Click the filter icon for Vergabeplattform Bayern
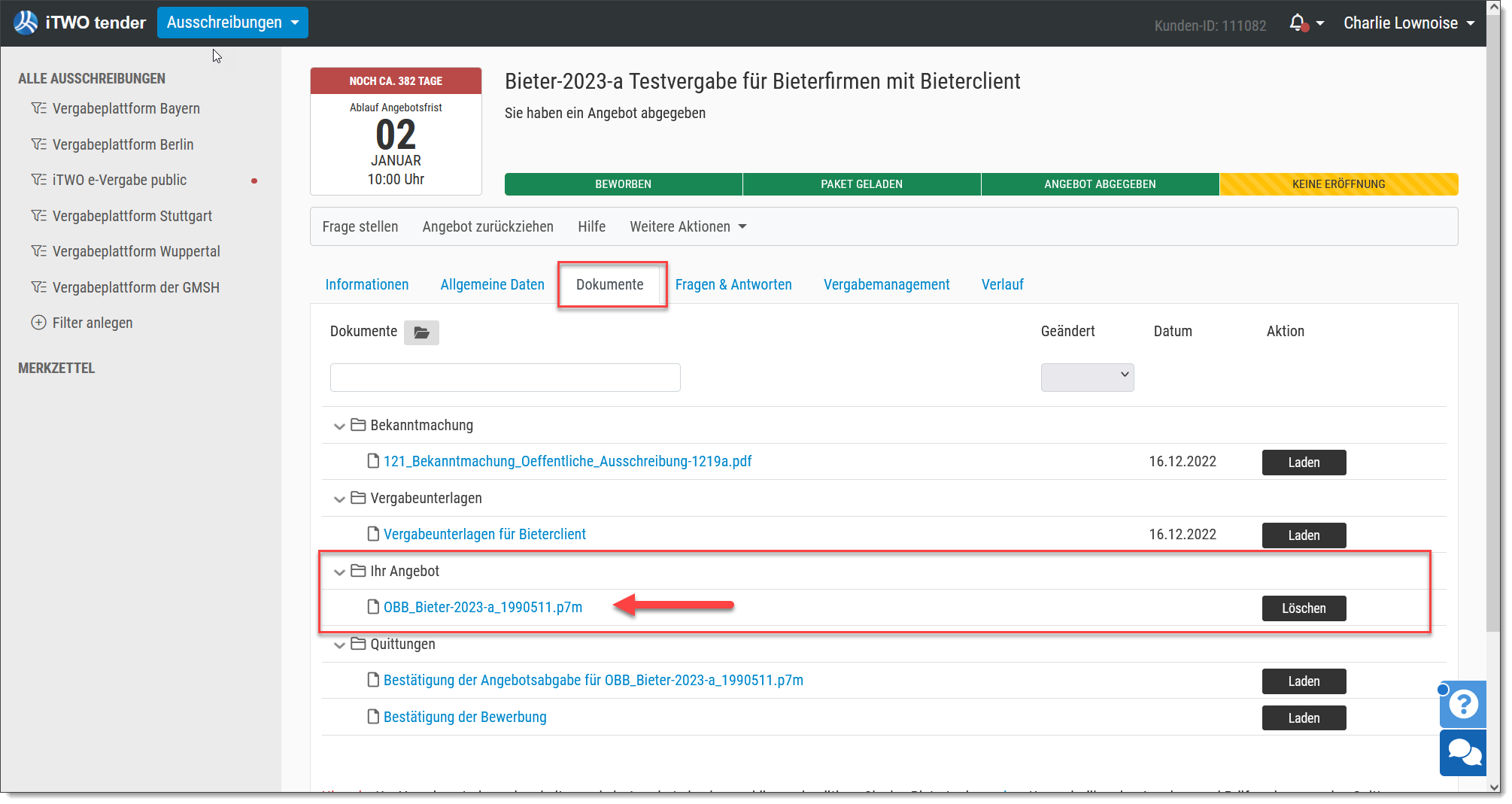This screenshot has width=1512, height=804. (38, 108)
